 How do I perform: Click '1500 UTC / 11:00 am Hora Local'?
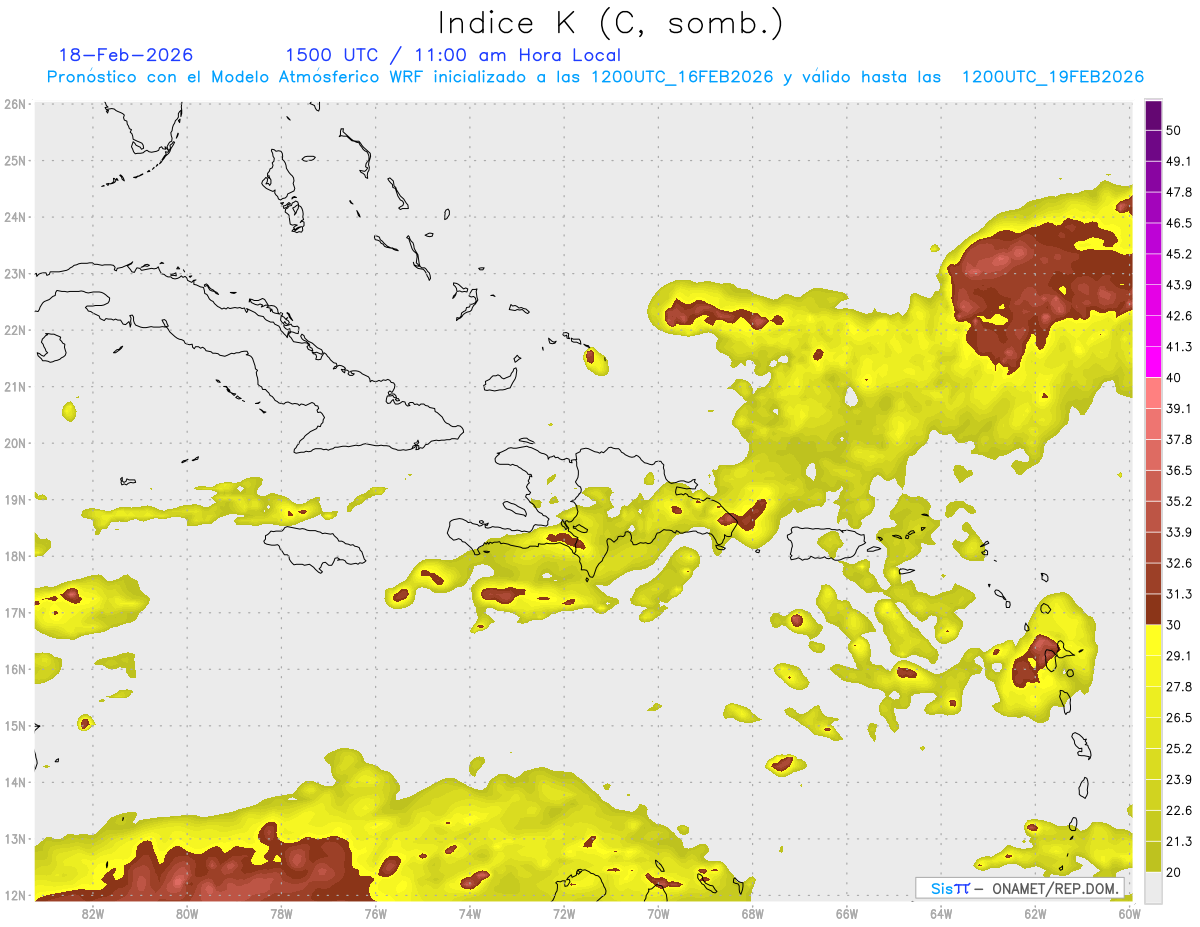(453, 55)
